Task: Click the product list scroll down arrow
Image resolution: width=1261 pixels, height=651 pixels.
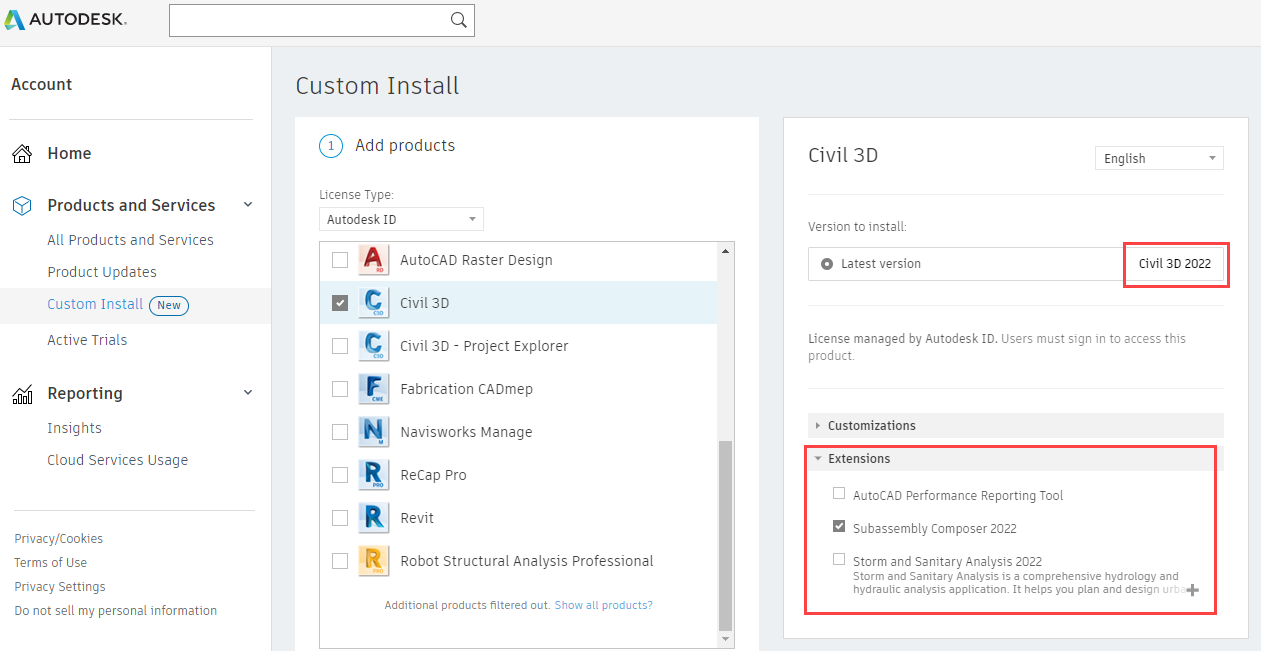Action: (726, 639)
